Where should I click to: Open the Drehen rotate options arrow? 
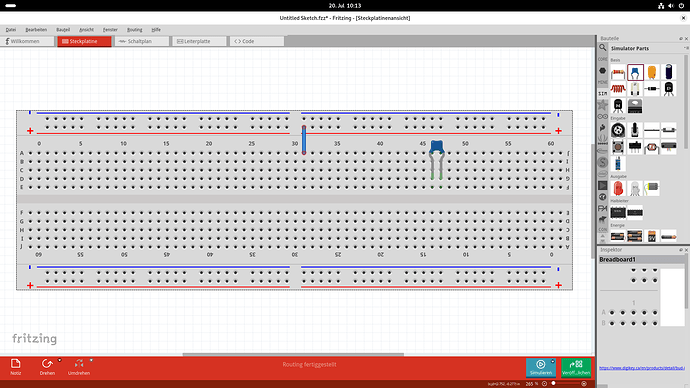pos(59,360)
